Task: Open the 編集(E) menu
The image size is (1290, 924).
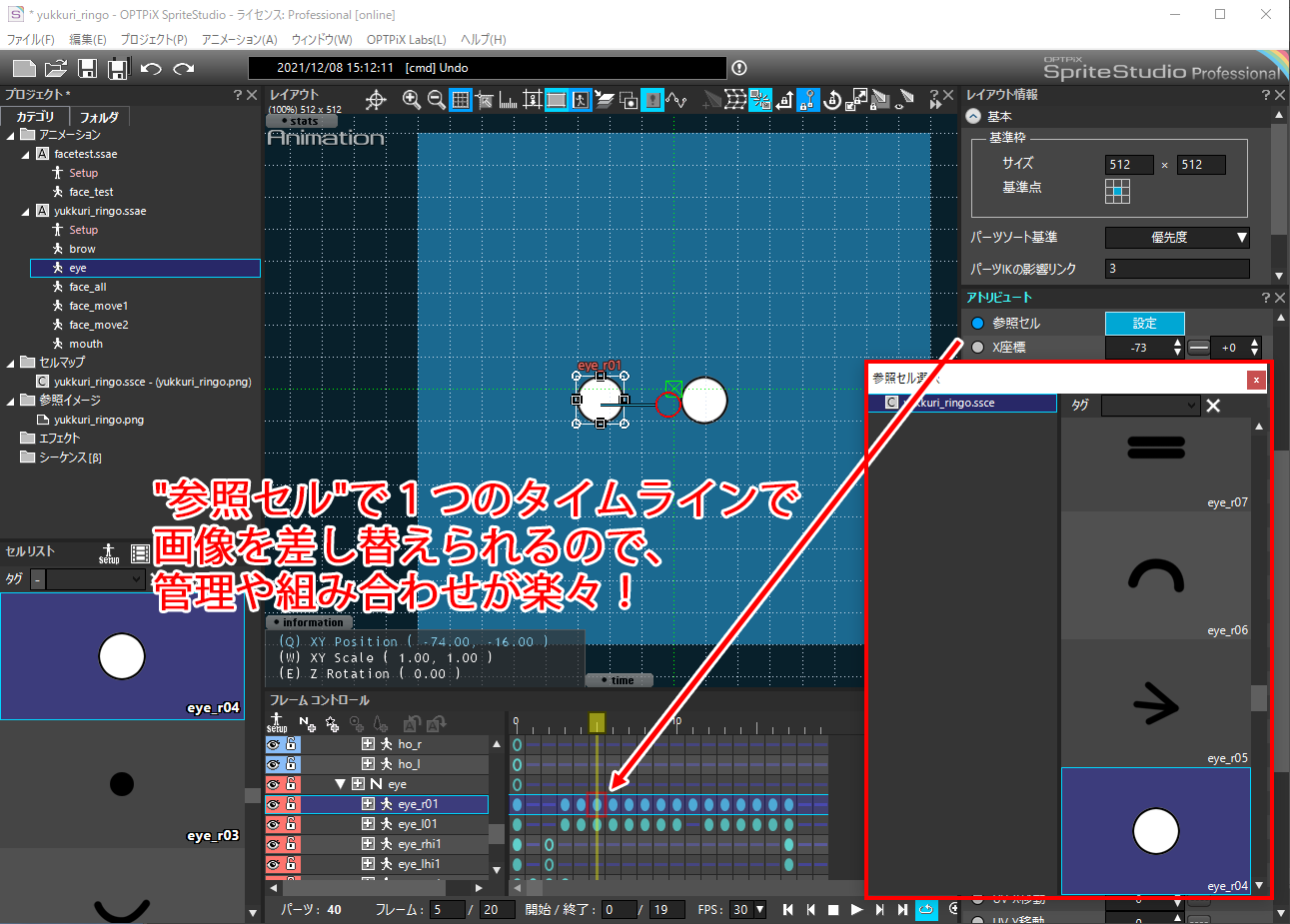Action: click(x=88, y=40)
